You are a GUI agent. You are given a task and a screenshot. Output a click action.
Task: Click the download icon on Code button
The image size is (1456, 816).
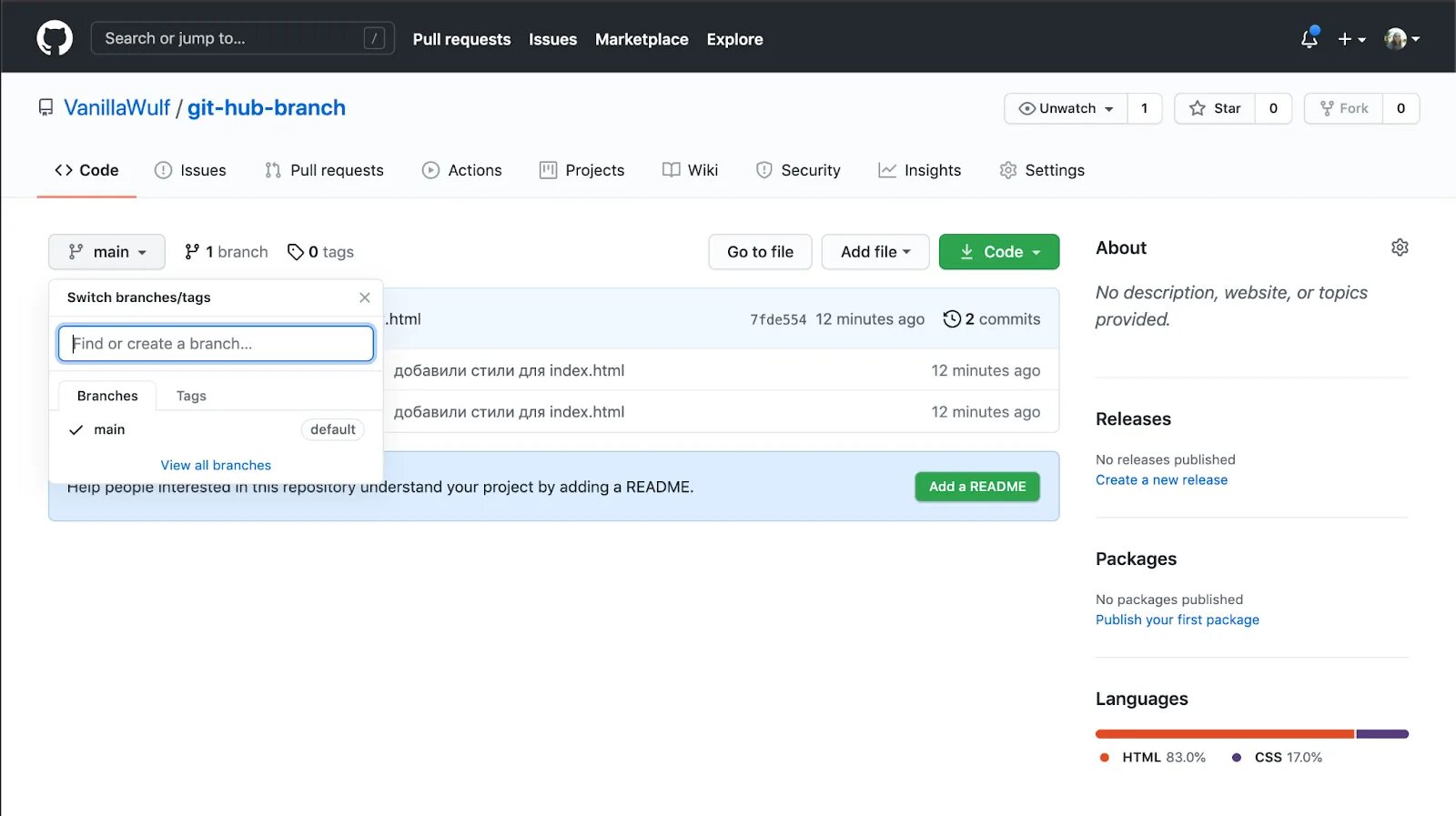click(966, 252)
